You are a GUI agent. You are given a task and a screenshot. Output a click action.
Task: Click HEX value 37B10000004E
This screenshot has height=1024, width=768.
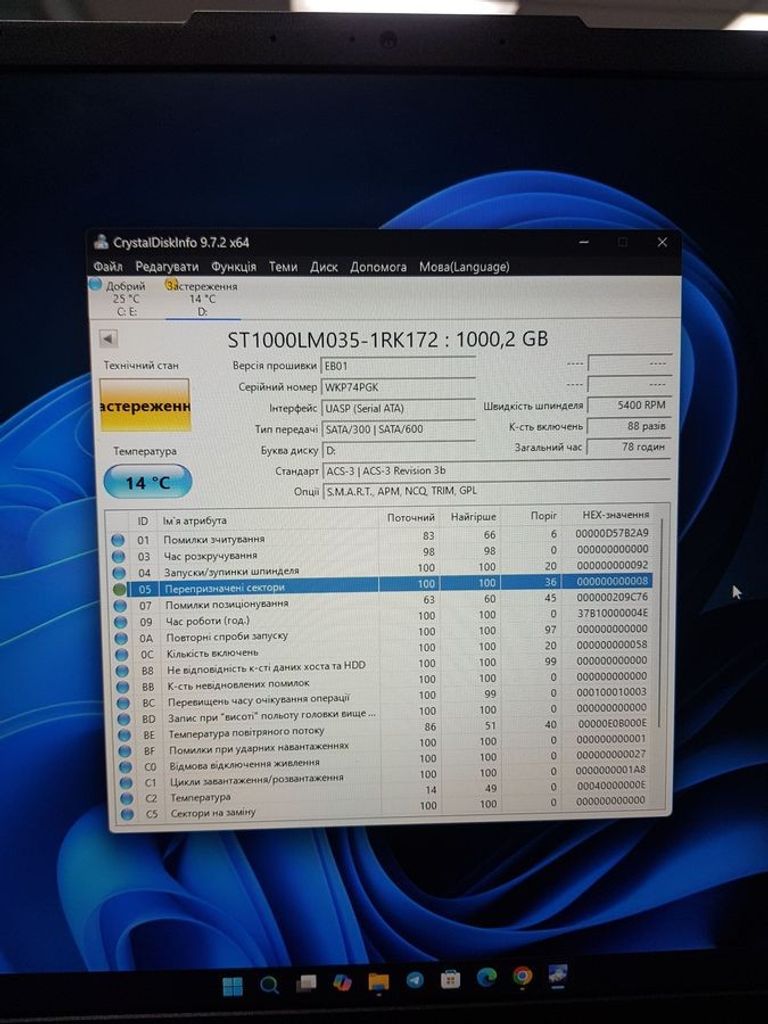pos(613,613)
